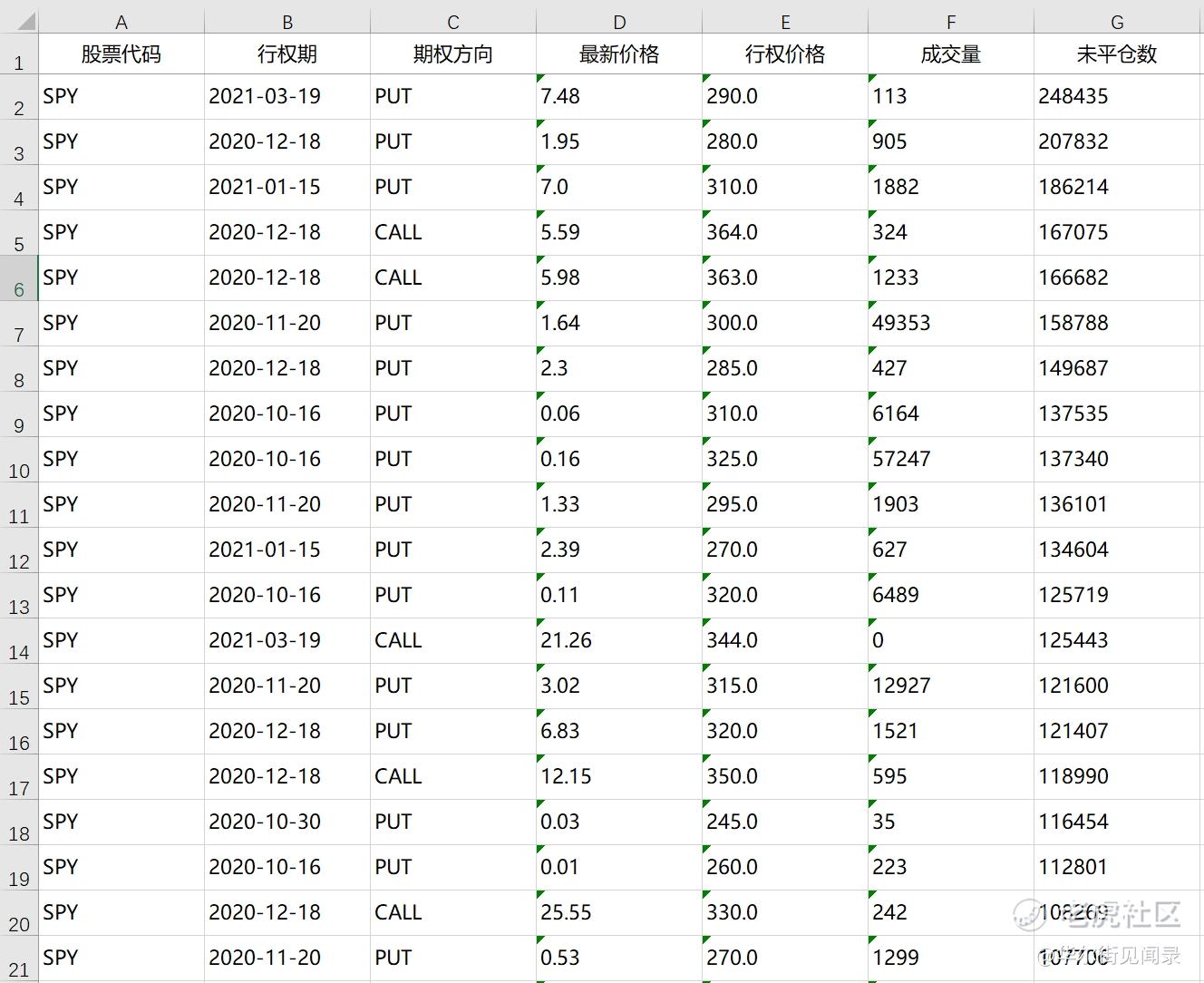Select cell with volume 1299

951,959
